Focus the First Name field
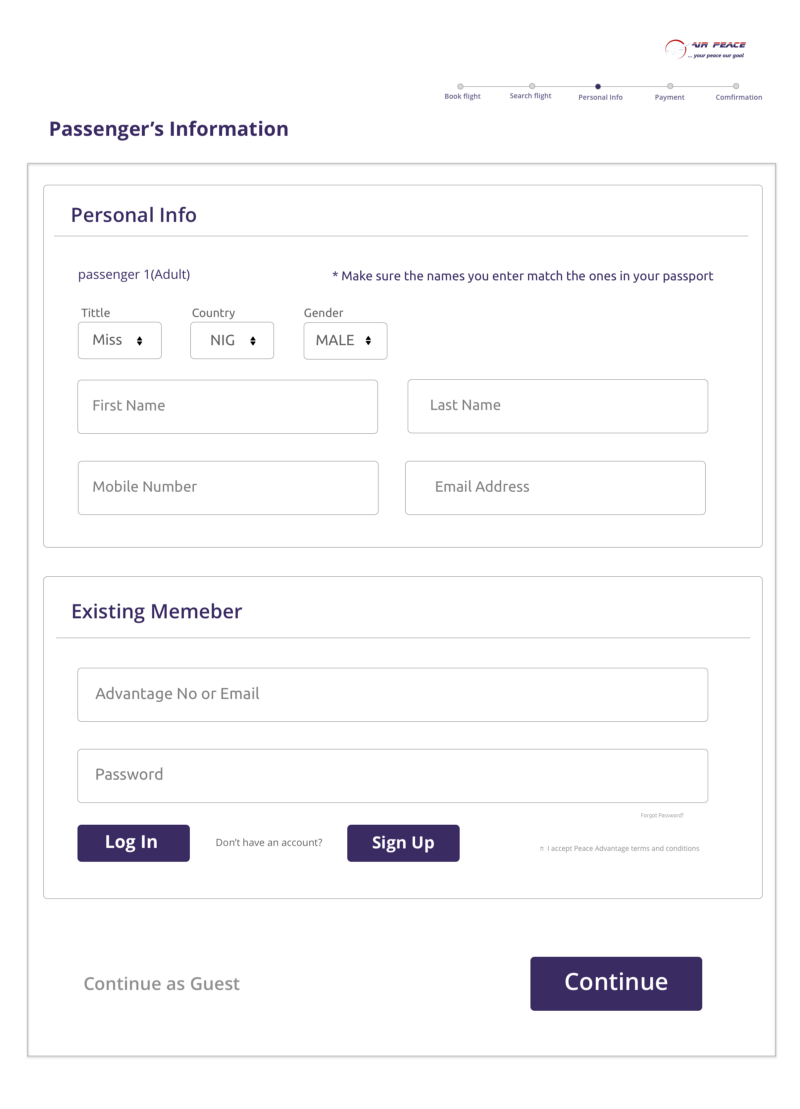The width and height of the screenshot is (800, 1109). point(228,406)
